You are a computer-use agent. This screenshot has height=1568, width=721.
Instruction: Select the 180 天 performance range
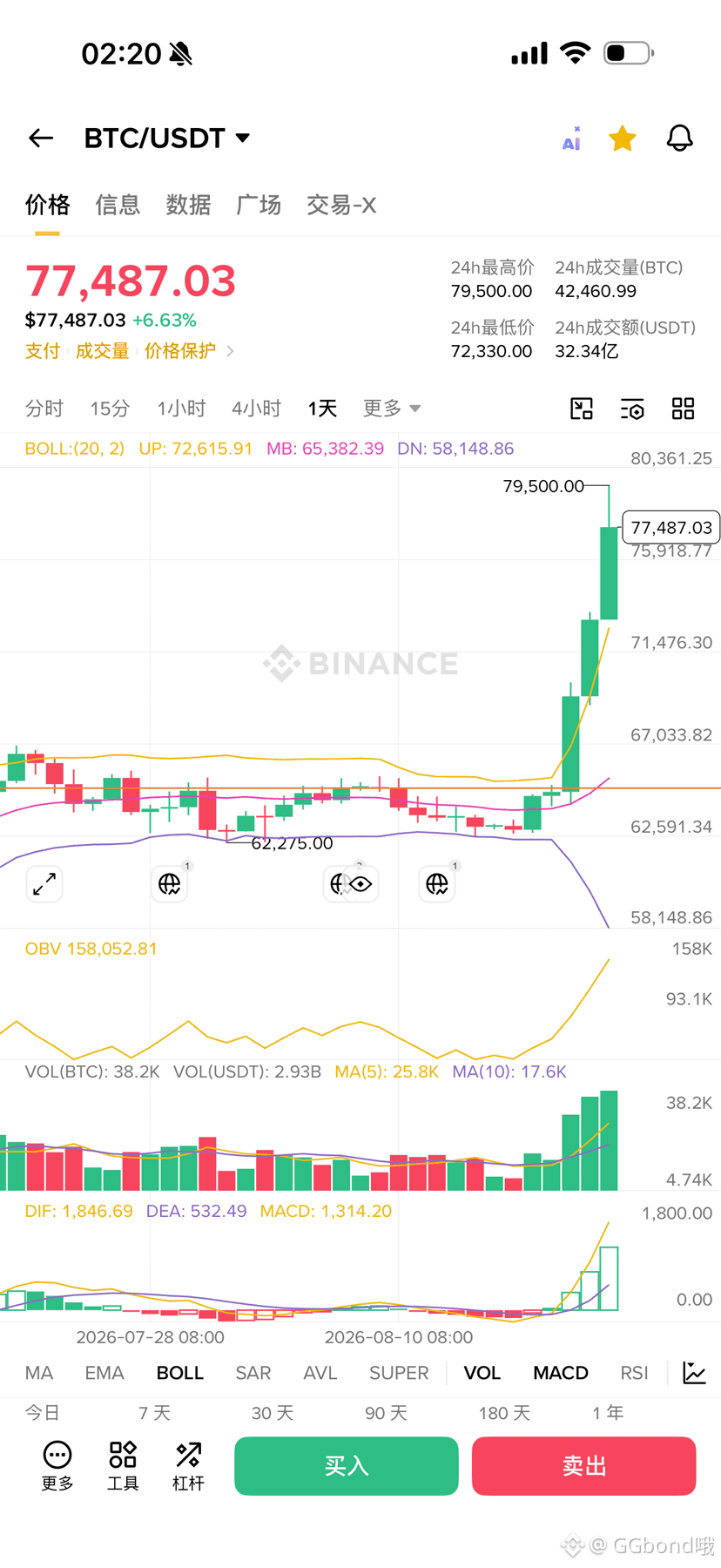(504, 1413)
